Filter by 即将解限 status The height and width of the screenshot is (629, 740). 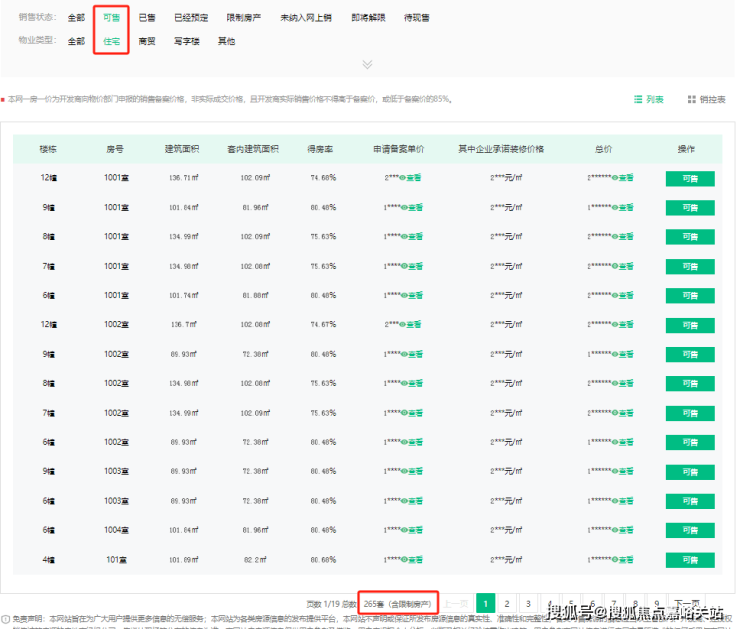coord(368,18)
